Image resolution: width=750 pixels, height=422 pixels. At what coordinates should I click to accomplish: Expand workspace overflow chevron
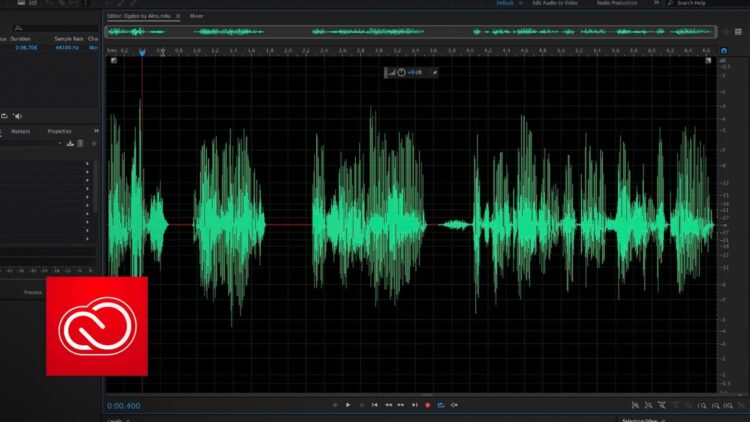click(656, 3)
